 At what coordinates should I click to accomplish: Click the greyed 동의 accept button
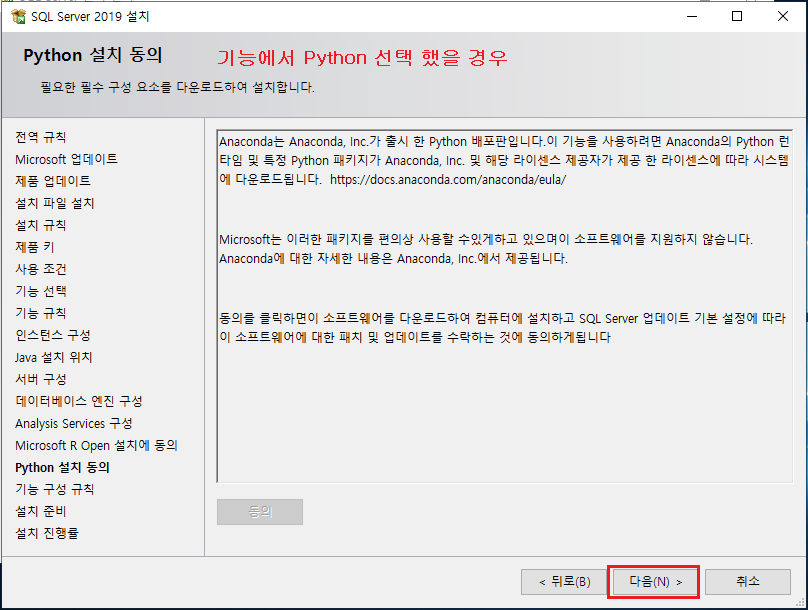[260, 512]
